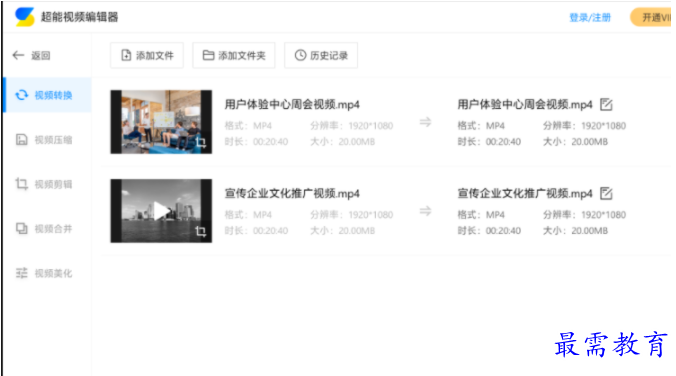
Task: Click output 时长 00:20:40 of 用户体验中心周会视频
Action: pyautogui.click(x=489, y=142)
